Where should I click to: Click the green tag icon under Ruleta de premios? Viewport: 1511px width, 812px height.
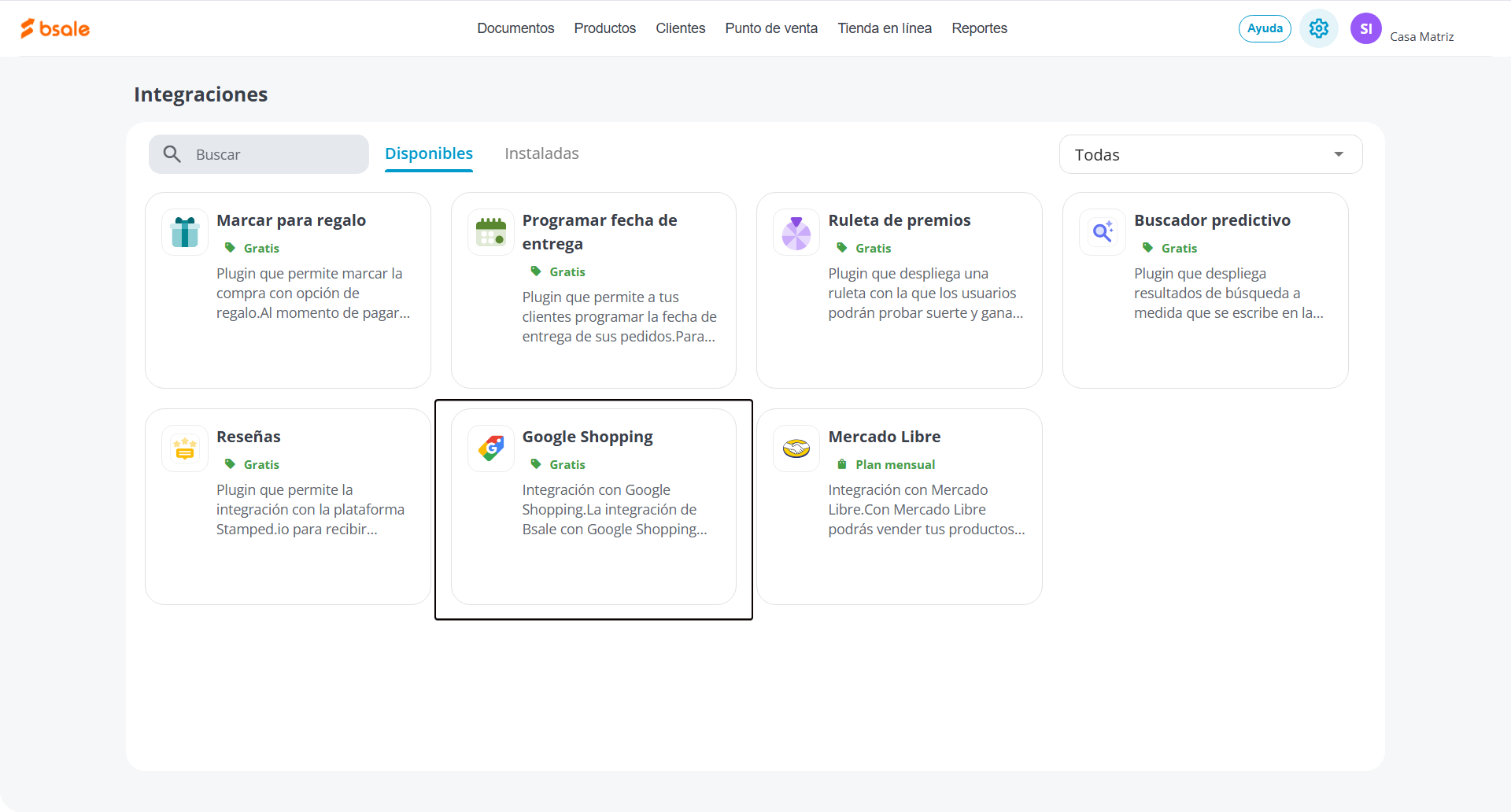pyautogui.click(x=842, y=248)
